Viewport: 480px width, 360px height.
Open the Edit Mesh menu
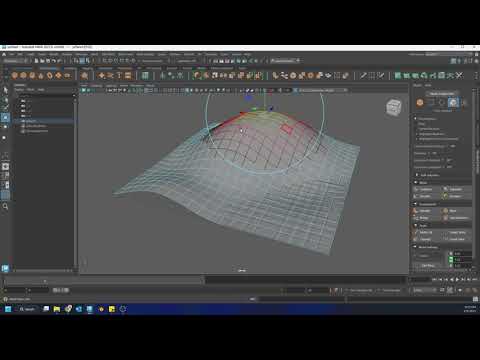click(x=108, y=54)
